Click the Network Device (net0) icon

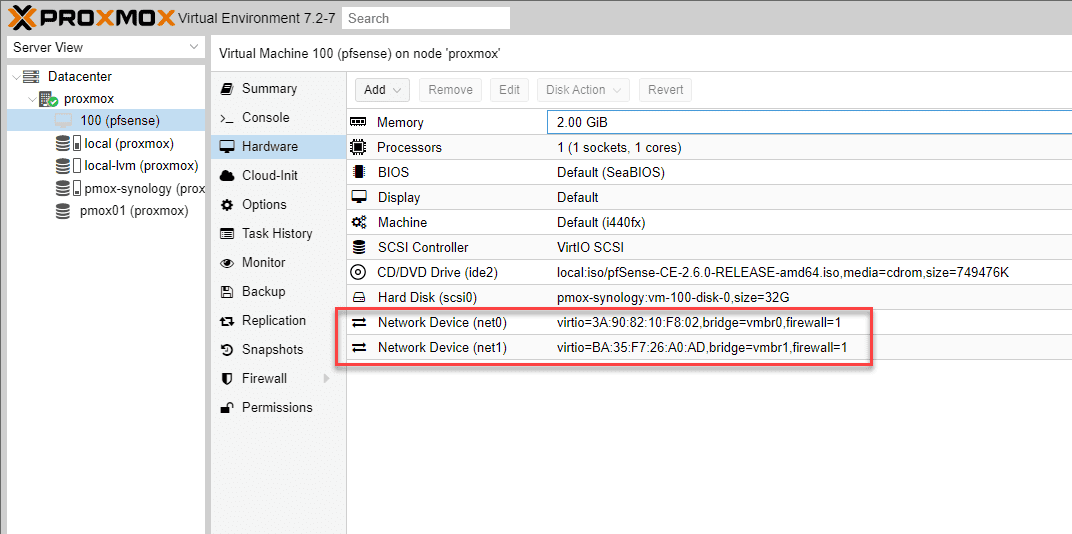pyautogui.click(x=358, y=322)
